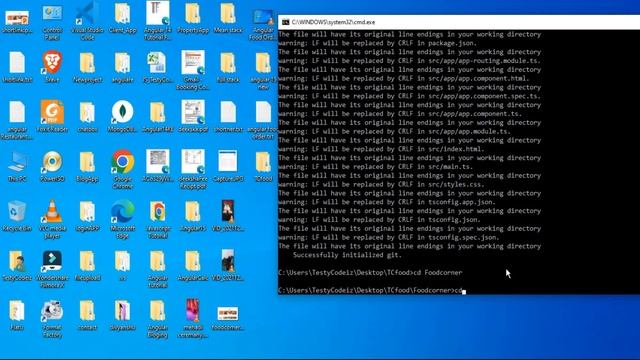Open the Angular14 Tutorial PDF file
The height and width of the screenshot is (360, 640).
(x=158, y=21)
